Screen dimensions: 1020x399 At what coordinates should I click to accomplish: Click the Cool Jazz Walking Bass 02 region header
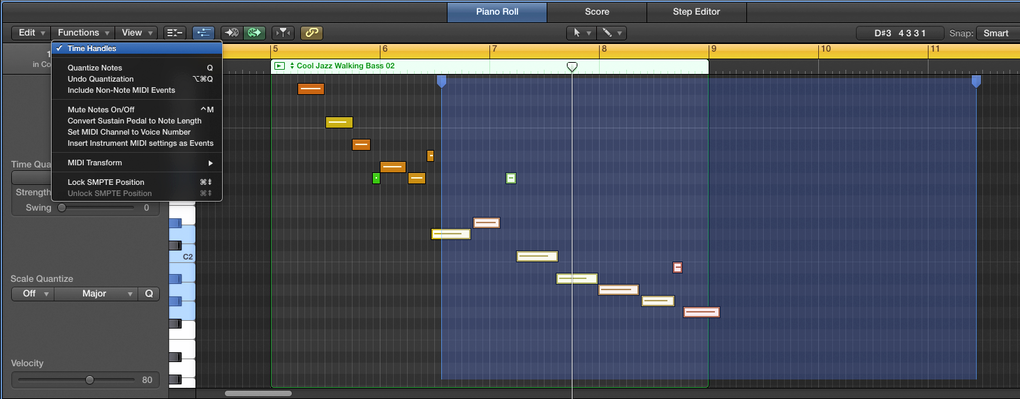coord(489,66)
